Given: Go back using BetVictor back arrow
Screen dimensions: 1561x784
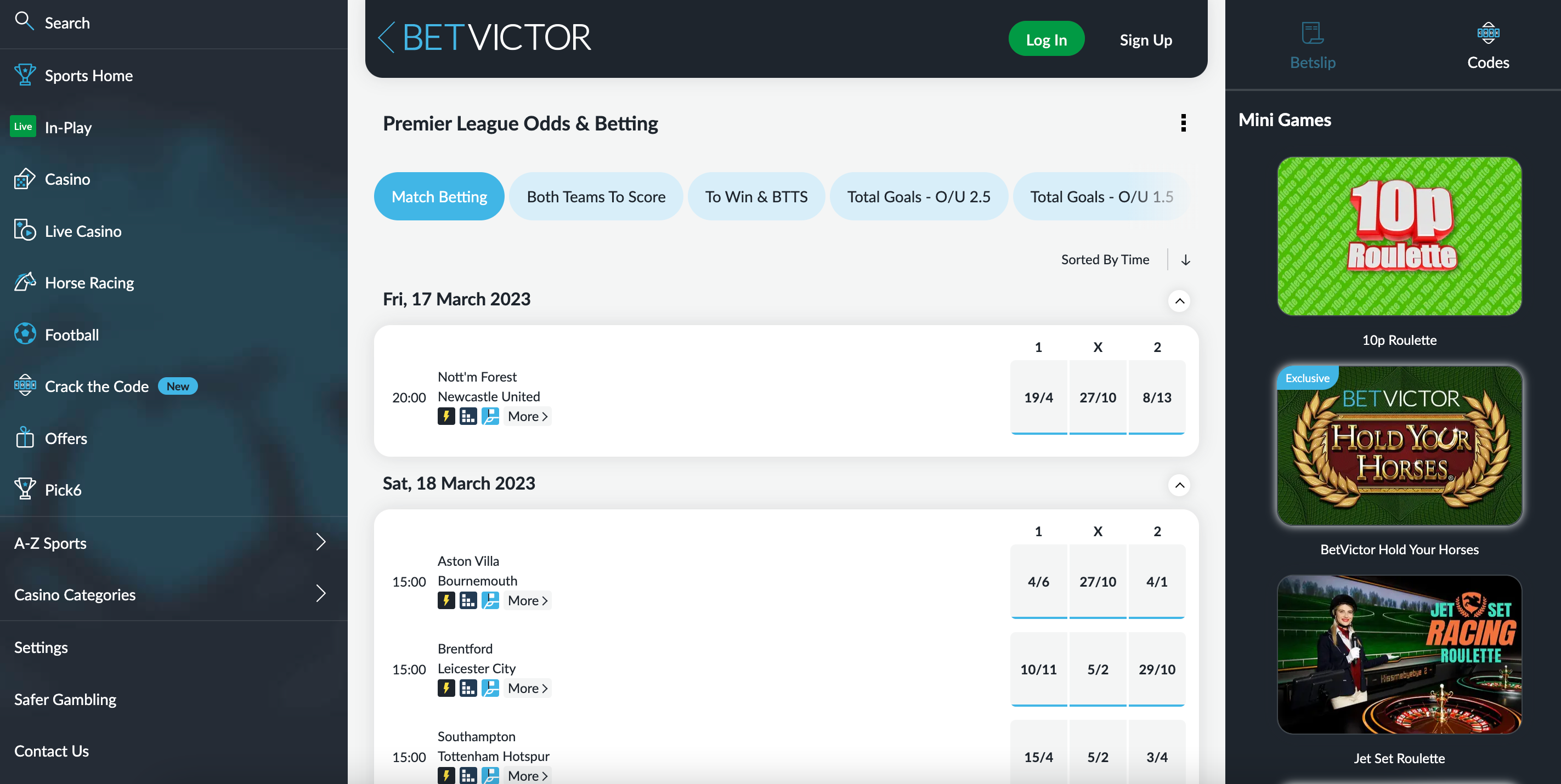Looking at the screenshot, I should click(x=386, y=38).
